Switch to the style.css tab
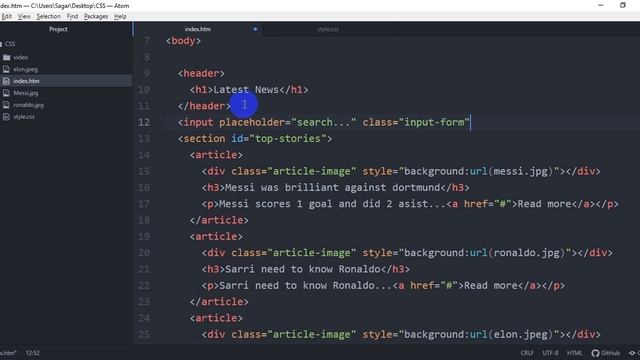 (328, 29)
